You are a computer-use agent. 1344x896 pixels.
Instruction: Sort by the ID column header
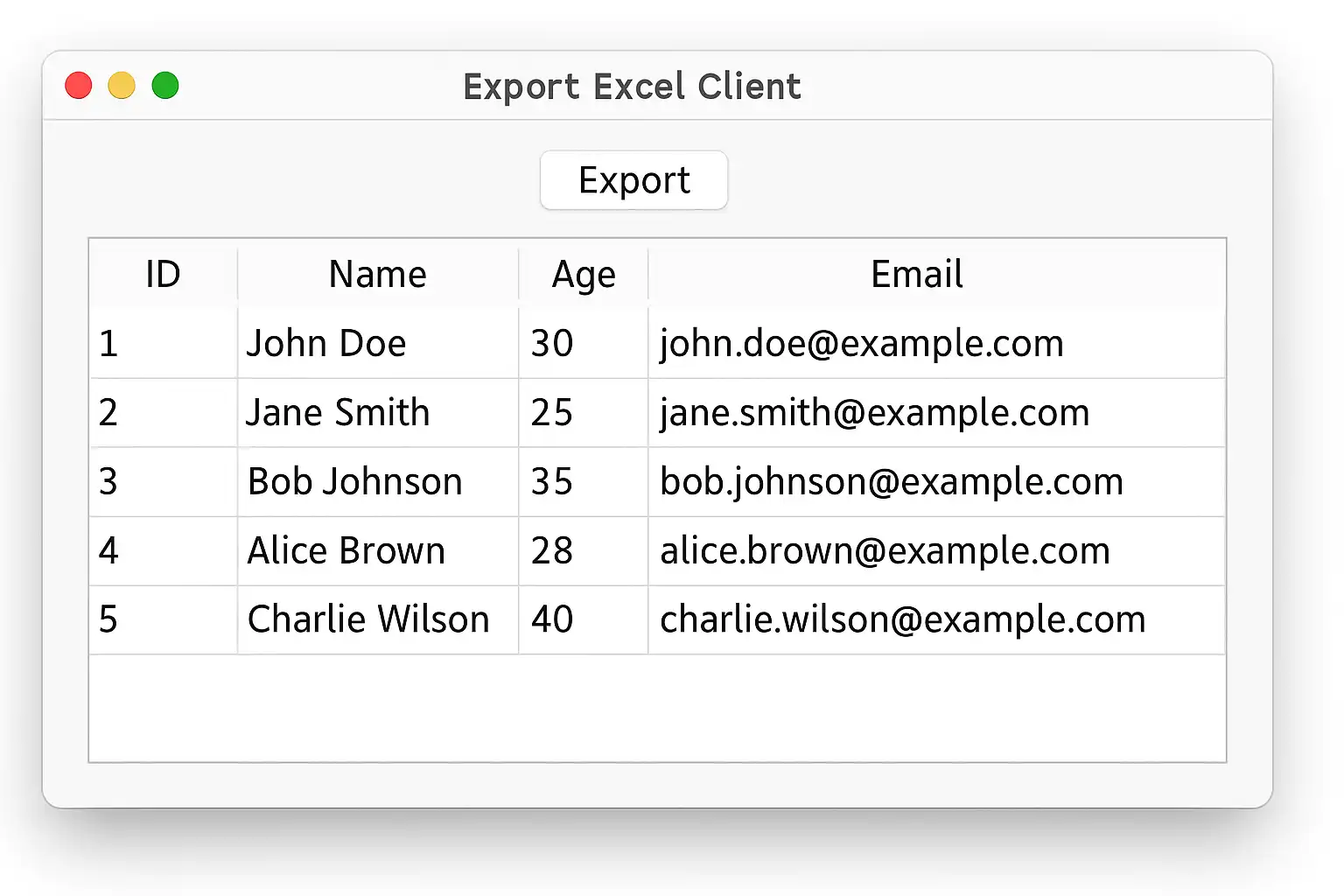tap(163, 275)
